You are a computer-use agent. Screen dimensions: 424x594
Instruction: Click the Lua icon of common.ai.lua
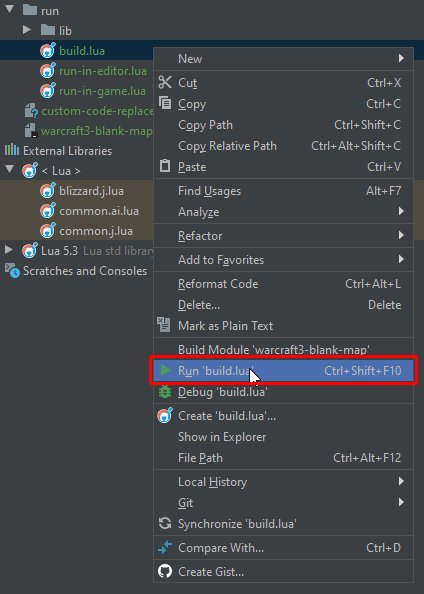pos(48,211)
